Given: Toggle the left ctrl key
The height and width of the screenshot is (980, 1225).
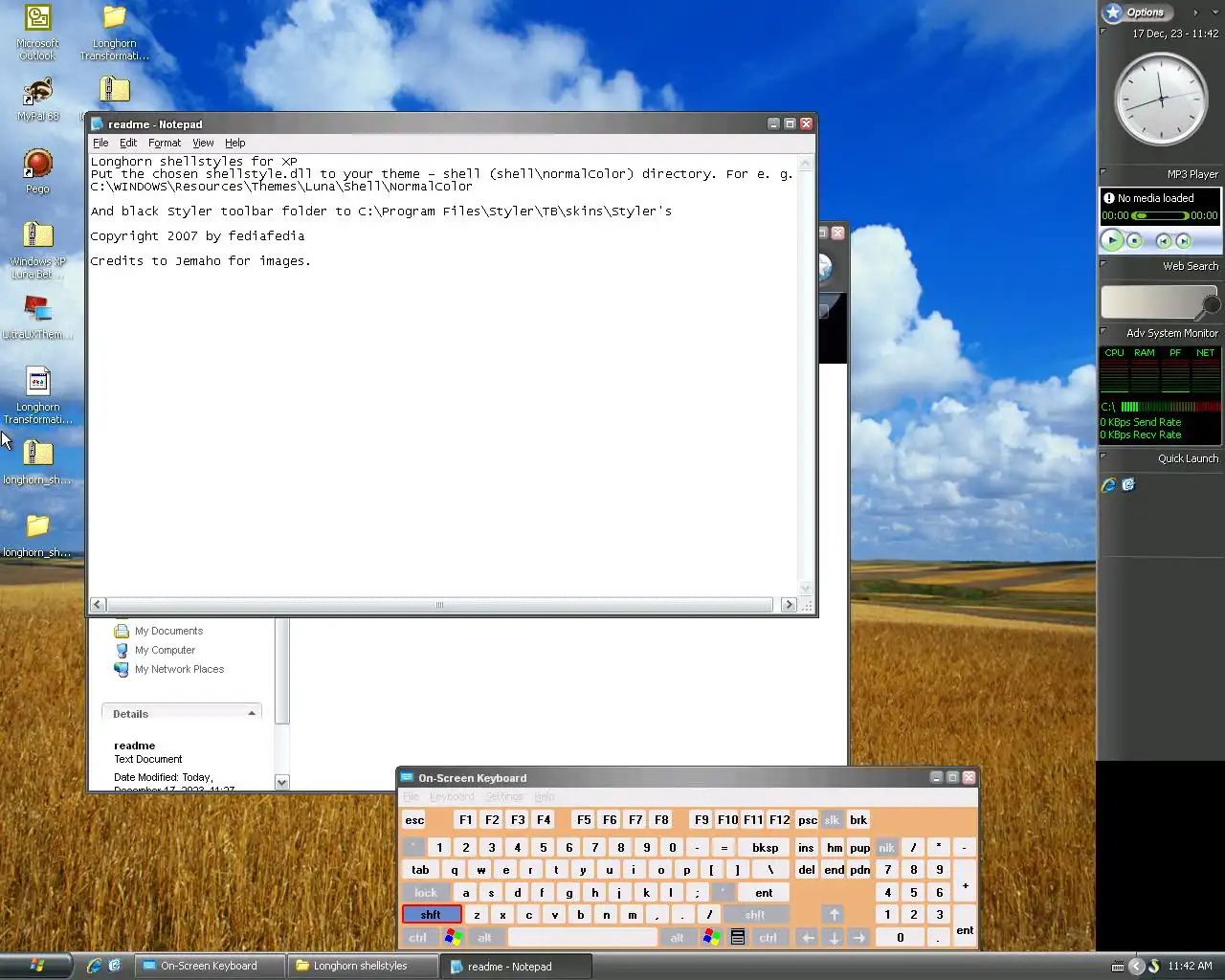Looking at the screenshot, I should click(418, 938).
